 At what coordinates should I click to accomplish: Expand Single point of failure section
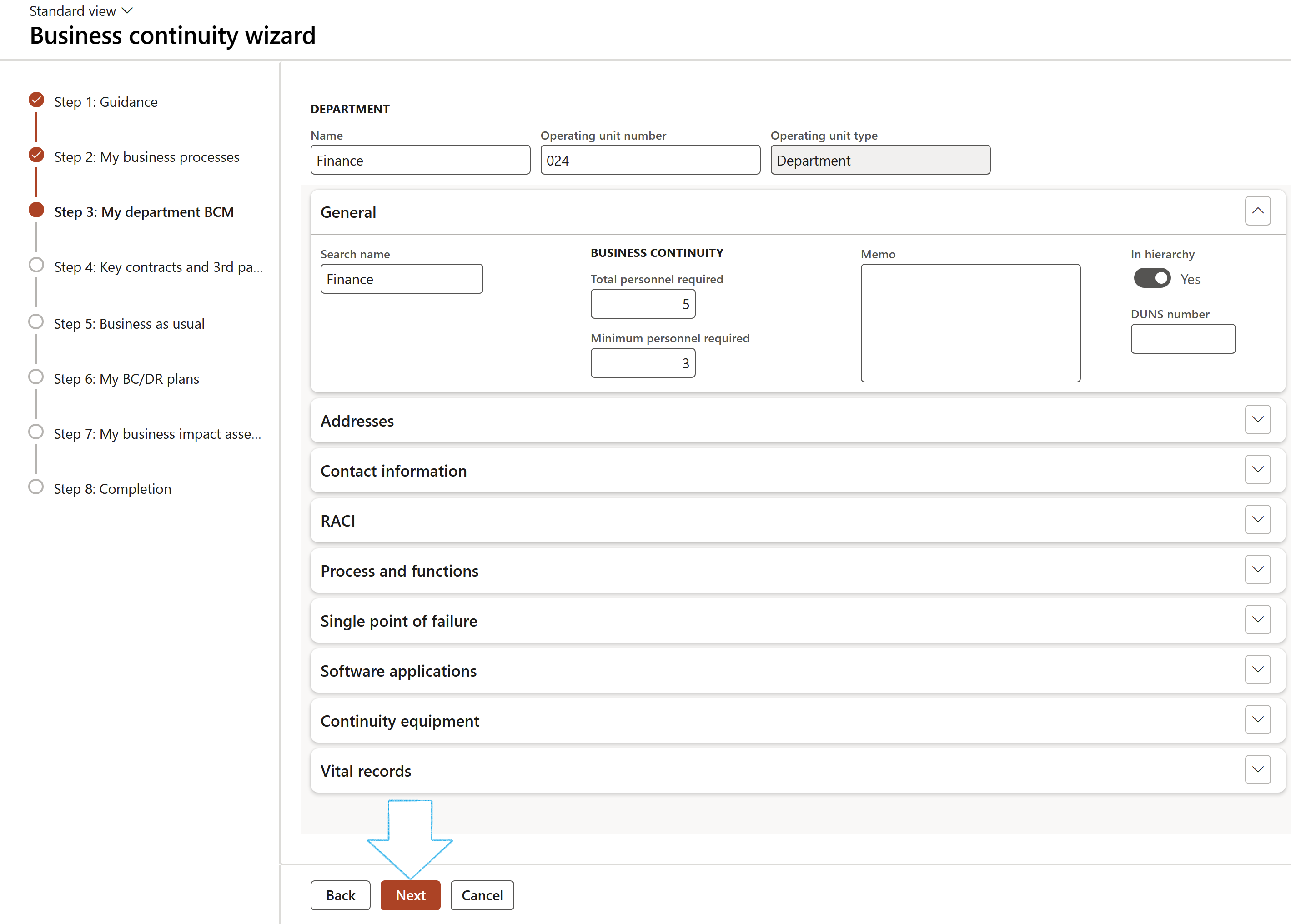click(x=1257, y=620)
